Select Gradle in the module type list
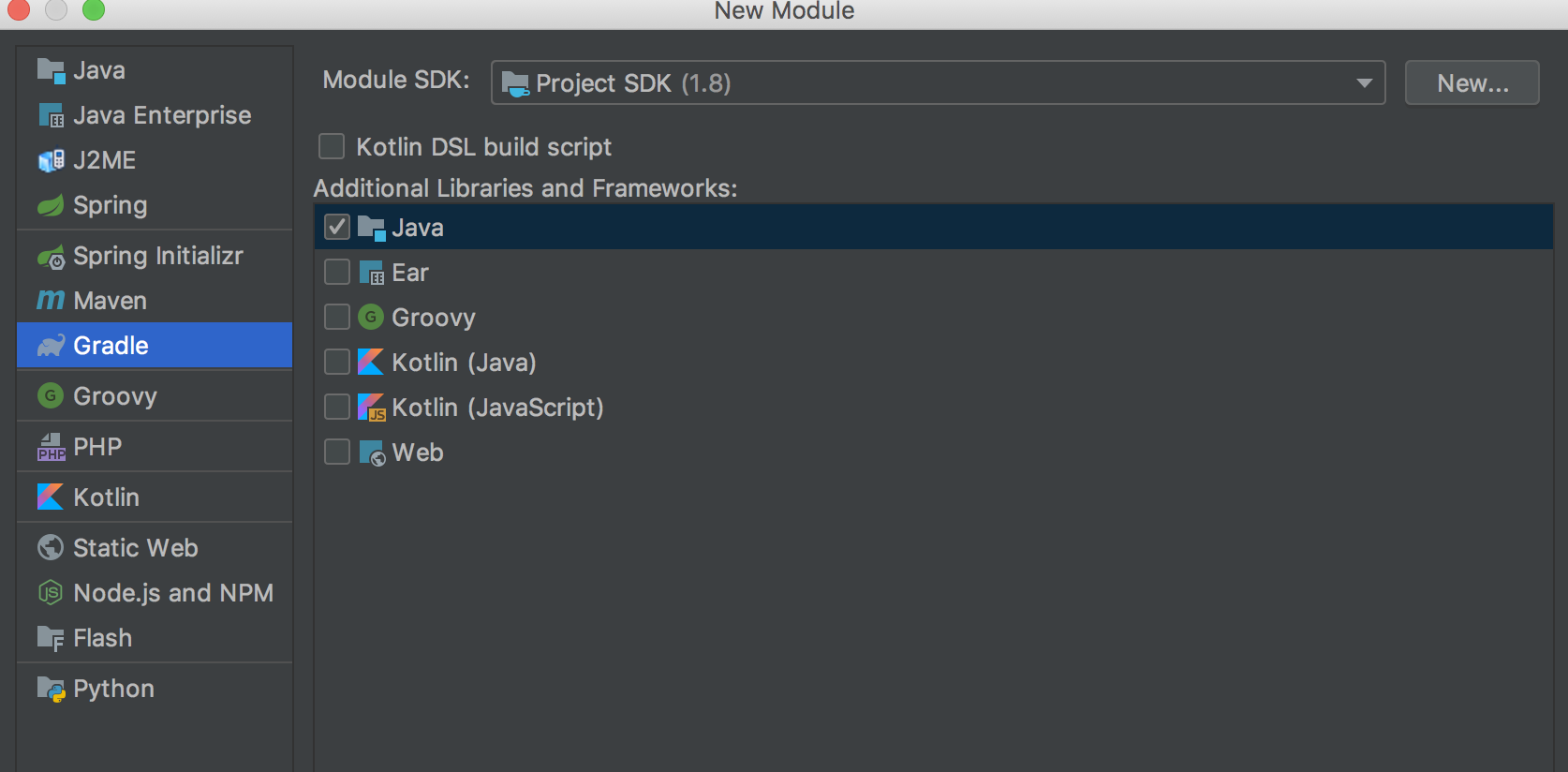Image resolution: width=1568 pixels, height=772 pixels. pyautogui.click(x=111, y=345)
